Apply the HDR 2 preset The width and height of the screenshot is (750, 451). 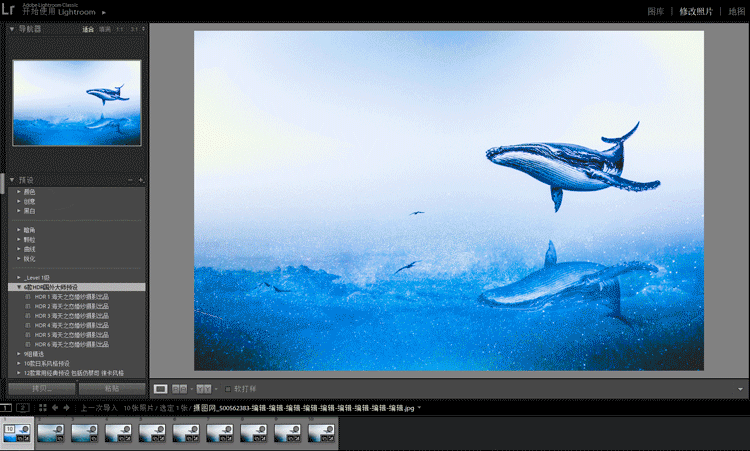[x=71, y=307]
